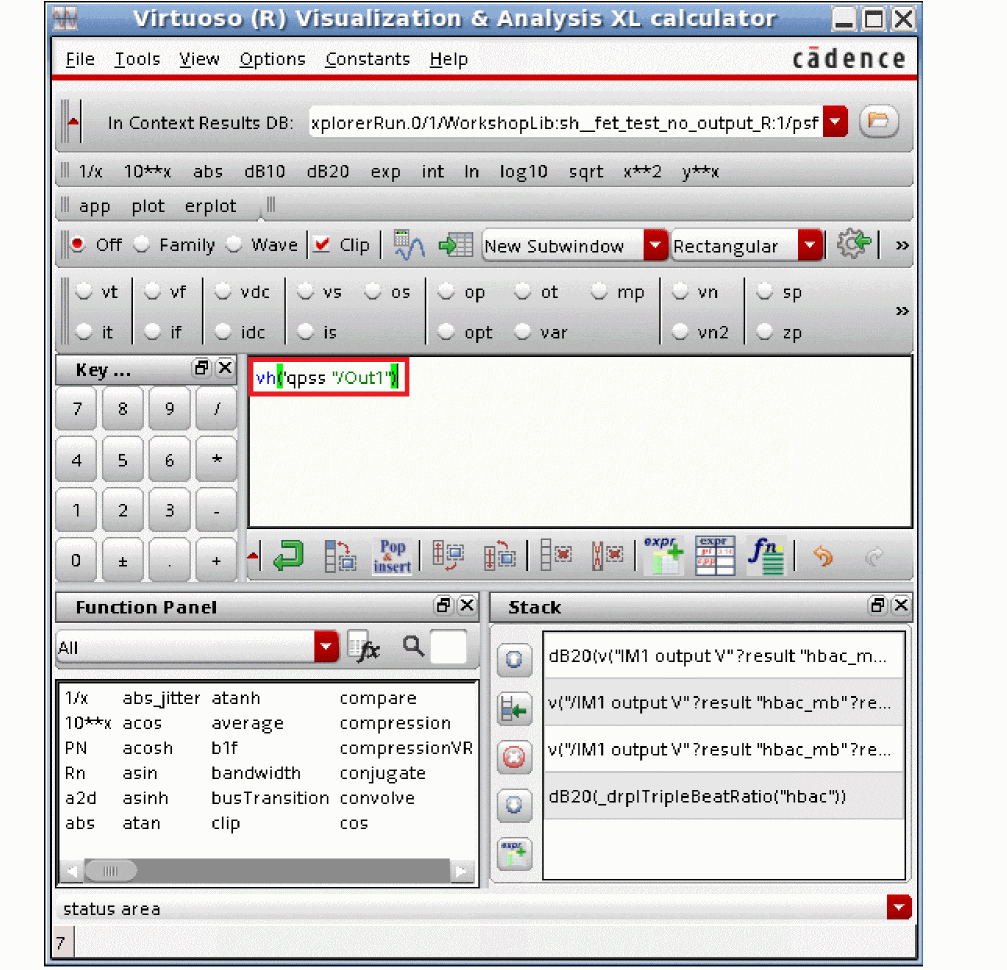1007x970 pixels.
Task: Open the Options menu
Action: (x=272, y=59)
